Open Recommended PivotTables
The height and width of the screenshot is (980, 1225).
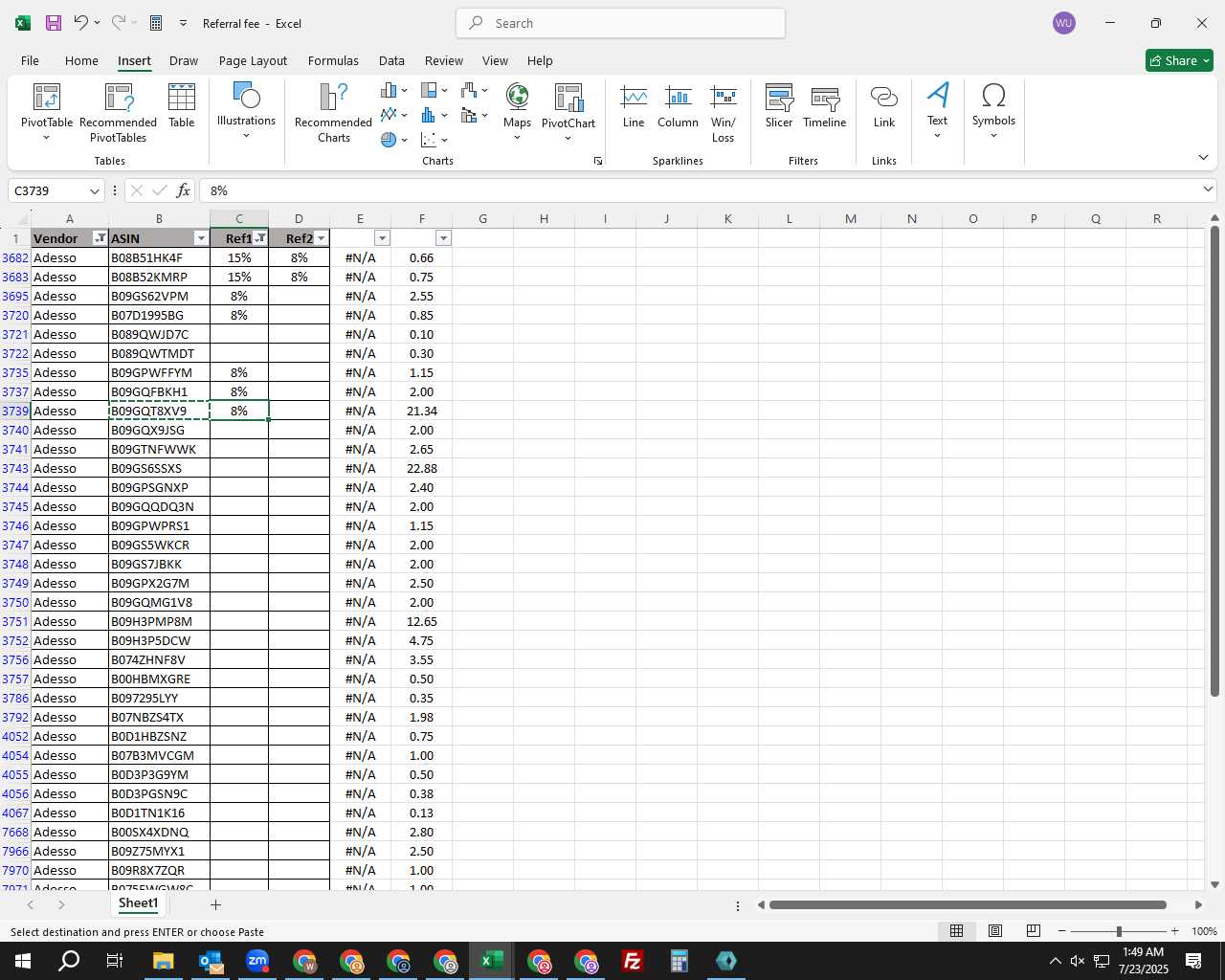(118, 112)
